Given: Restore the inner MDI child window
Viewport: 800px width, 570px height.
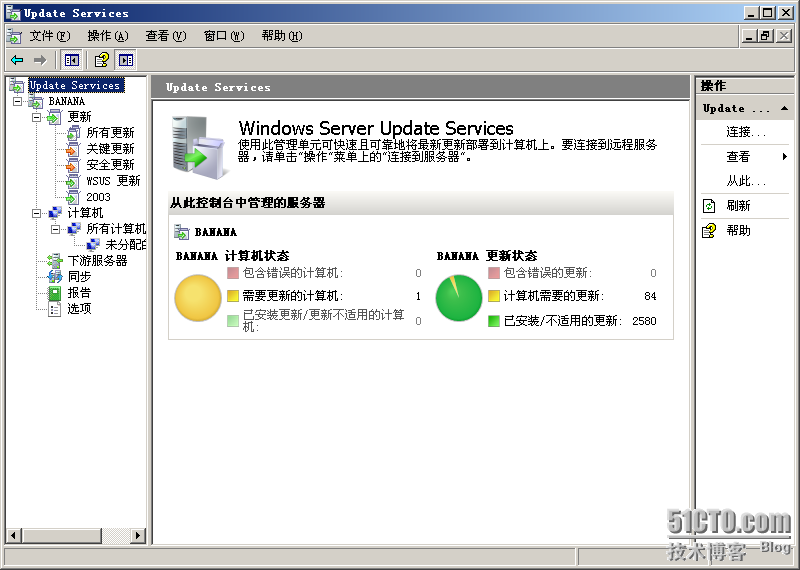Looking at the screenshot, I should tap(765, 36).
